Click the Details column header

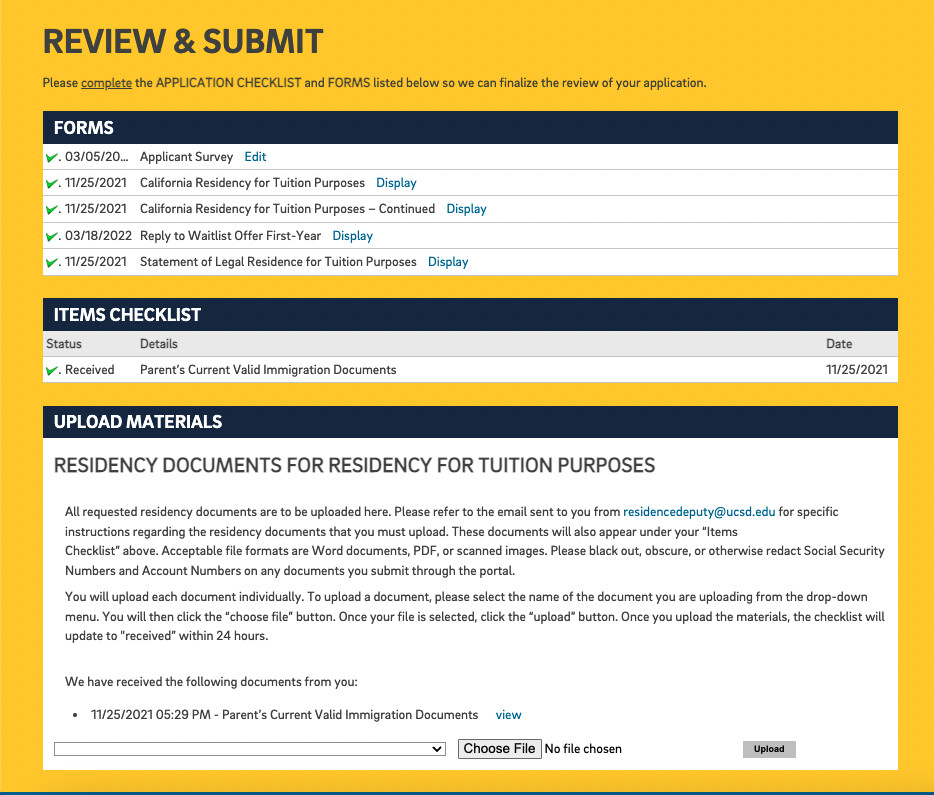click(x=158, y=344)
